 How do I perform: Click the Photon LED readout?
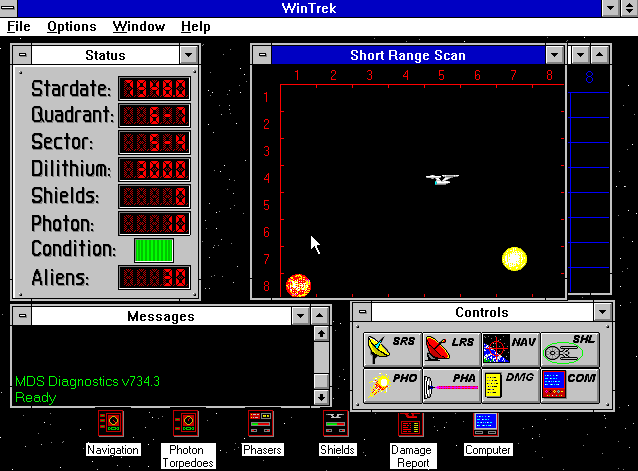(154, 223)
